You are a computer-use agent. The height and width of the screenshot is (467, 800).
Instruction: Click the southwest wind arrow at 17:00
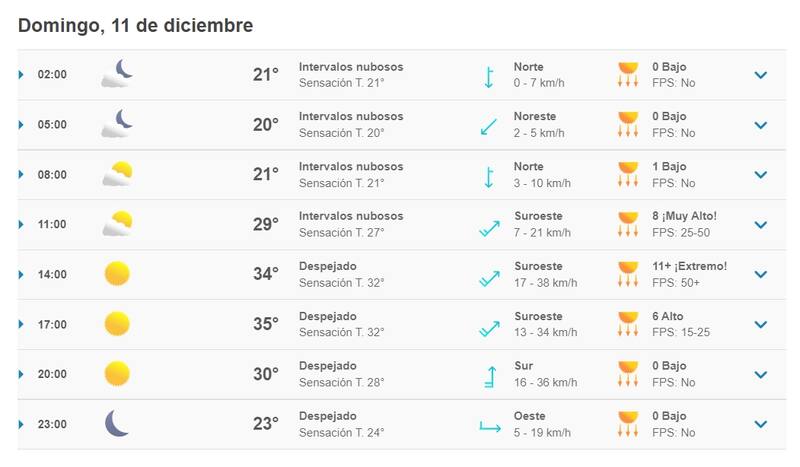pos(489,327)
